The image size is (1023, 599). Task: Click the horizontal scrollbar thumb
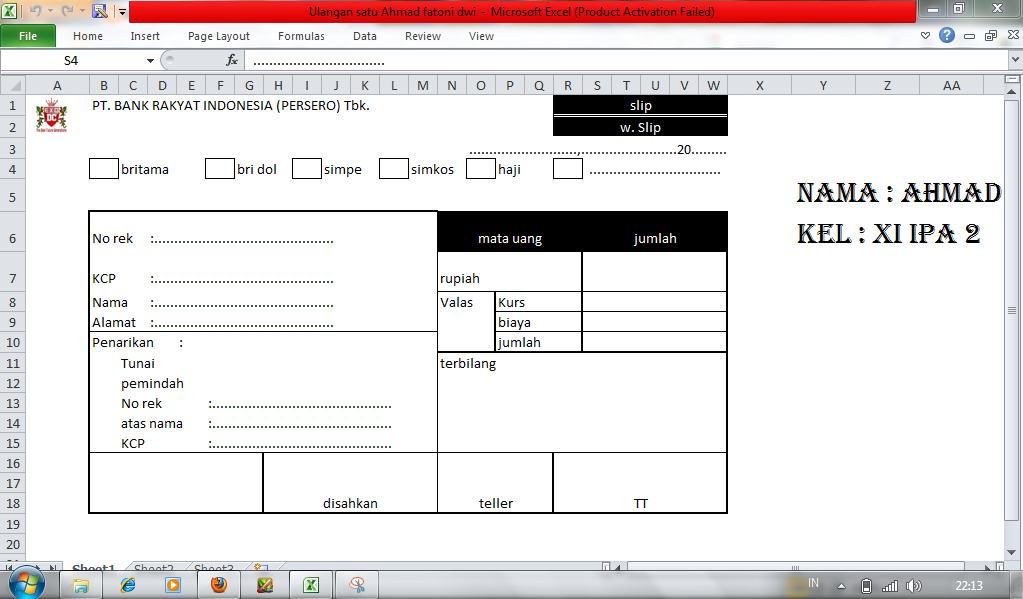click(x=795, y=566)
